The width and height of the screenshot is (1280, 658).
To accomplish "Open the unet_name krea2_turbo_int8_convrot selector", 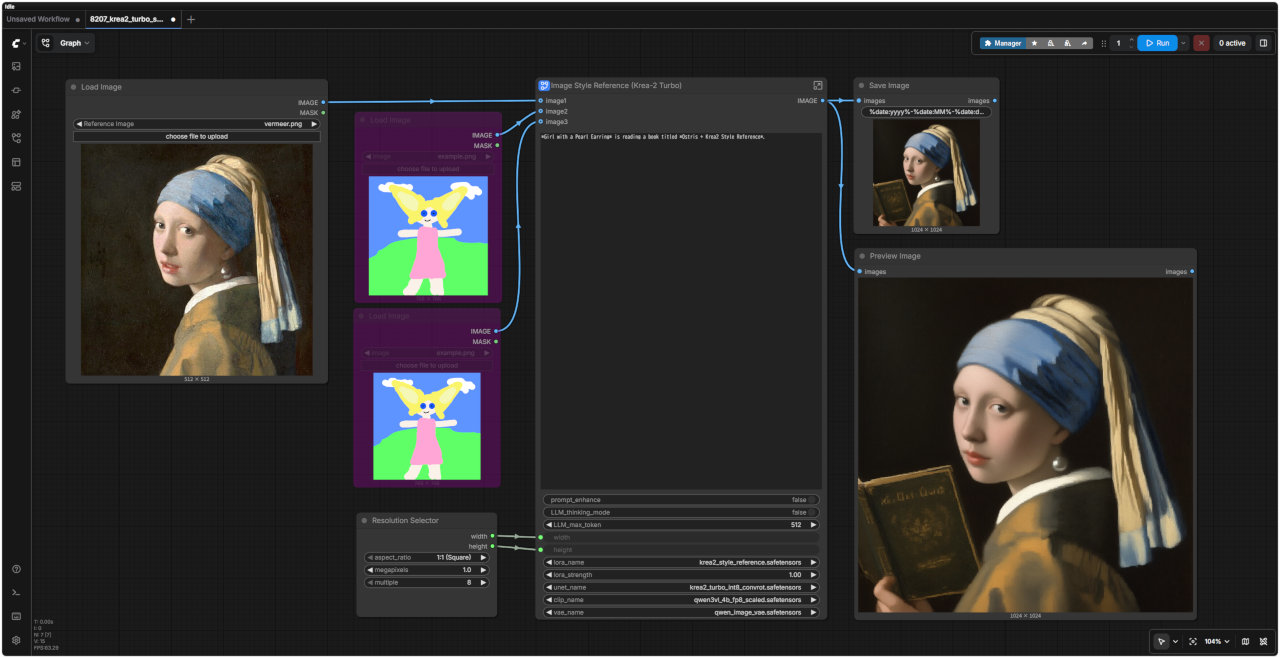I will click(681, 587).
